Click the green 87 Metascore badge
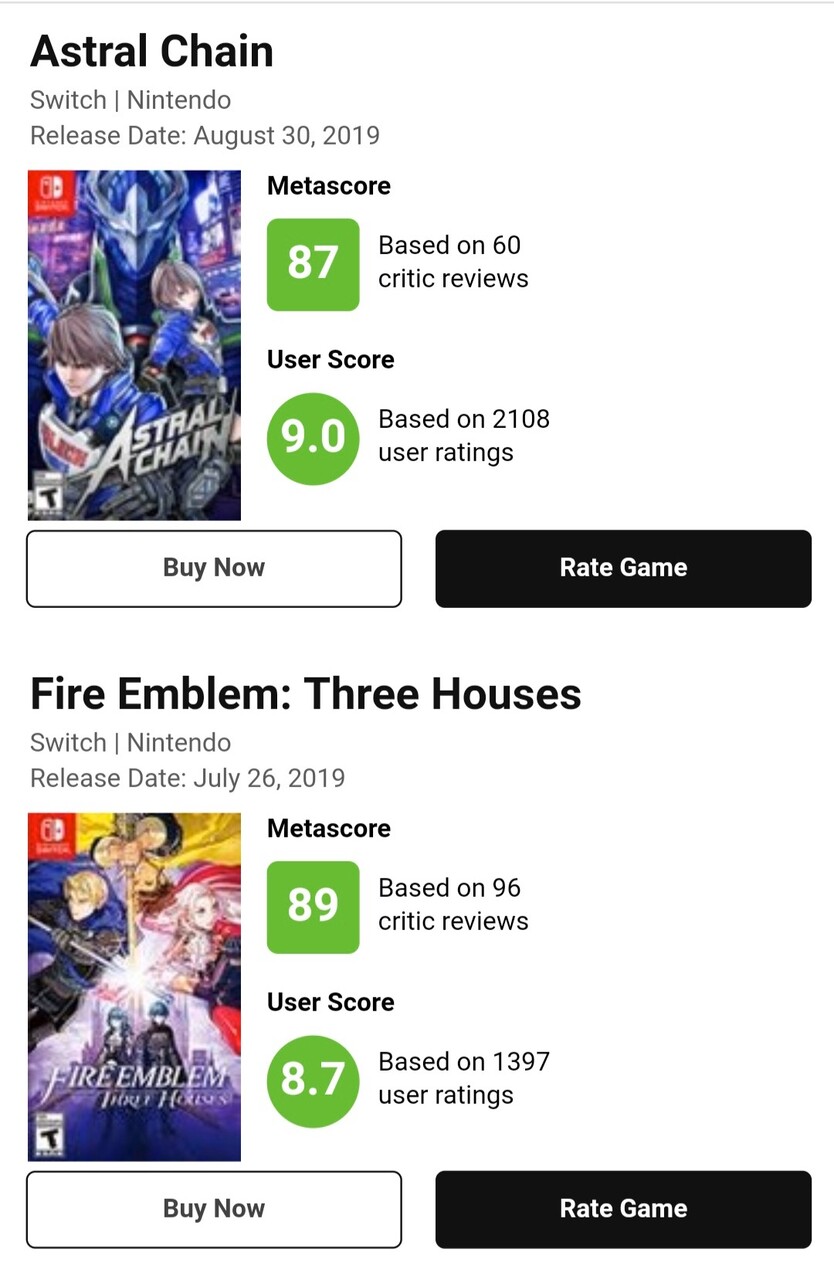Image resolution: width=834 pixels, height=1280 pixels. coord(312,264)
